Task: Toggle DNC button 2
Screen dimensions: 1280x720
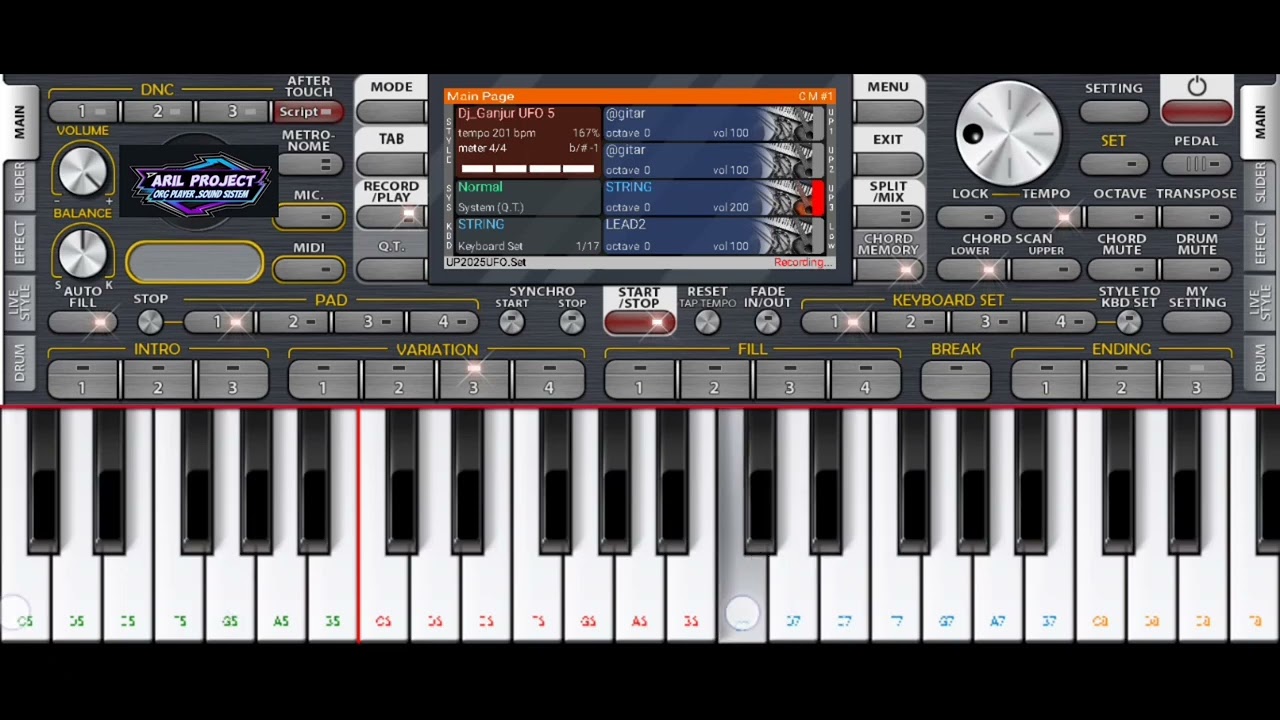Action: pyautogui.click(x=159, y=111)
